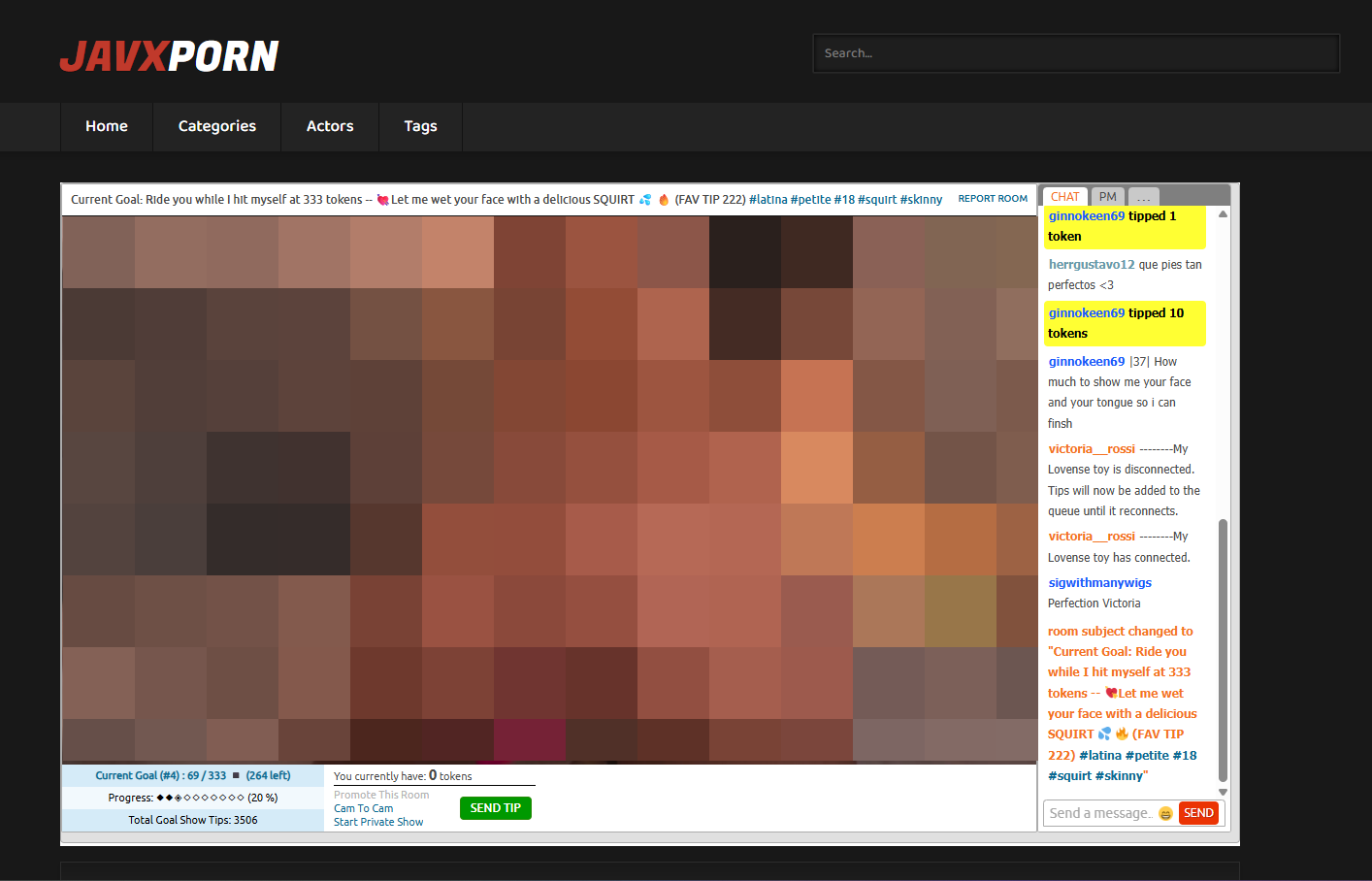Viewport: 1372px width, 881px height.
Task: Focus the Search field in the header
Action: tap(1076, 53)
